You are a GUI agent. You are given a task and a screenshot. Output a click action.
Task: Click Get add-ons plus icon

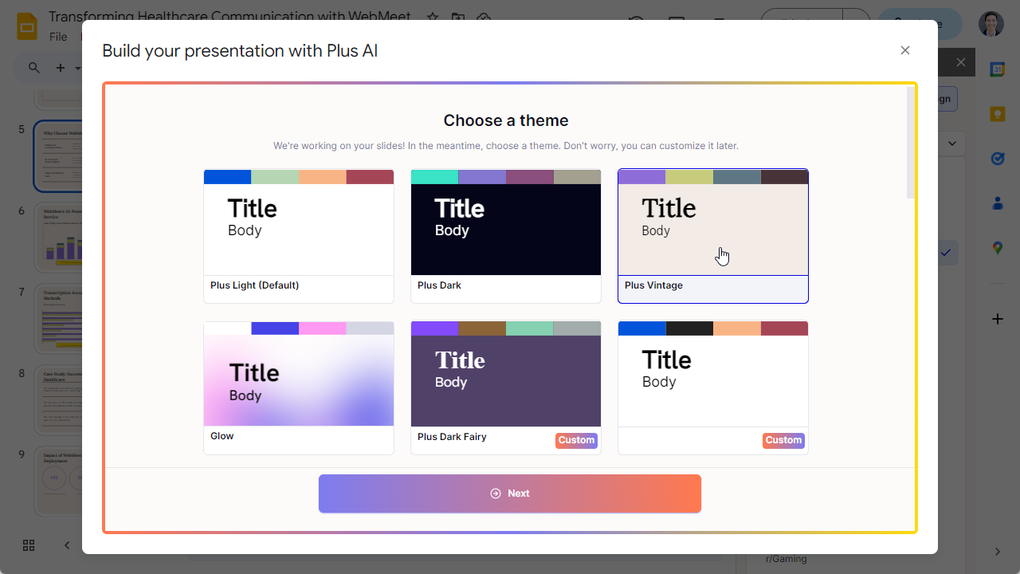click(x=997, y=319)
